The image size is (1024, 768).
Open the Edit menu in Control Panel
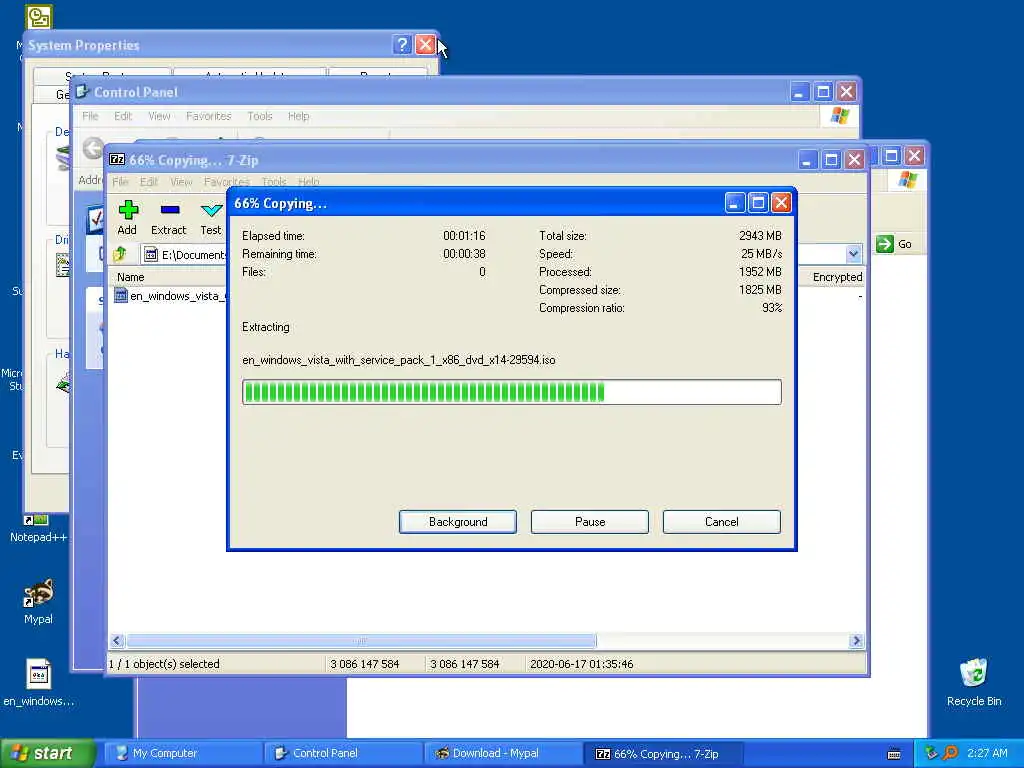click(x=123, y=116)
